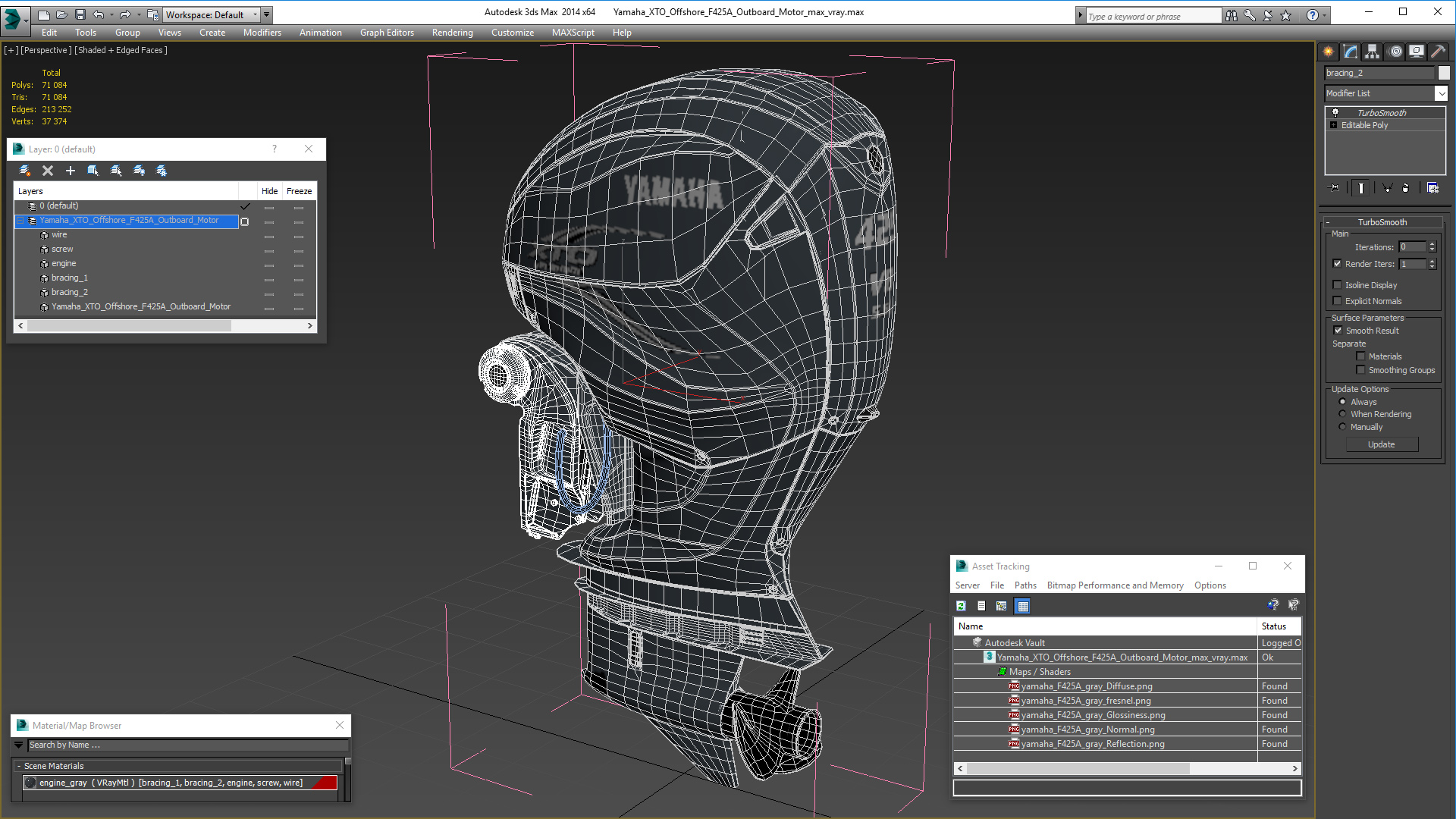Open the Modify command panel tab
1456x819 pixels.
[1351, 52]
